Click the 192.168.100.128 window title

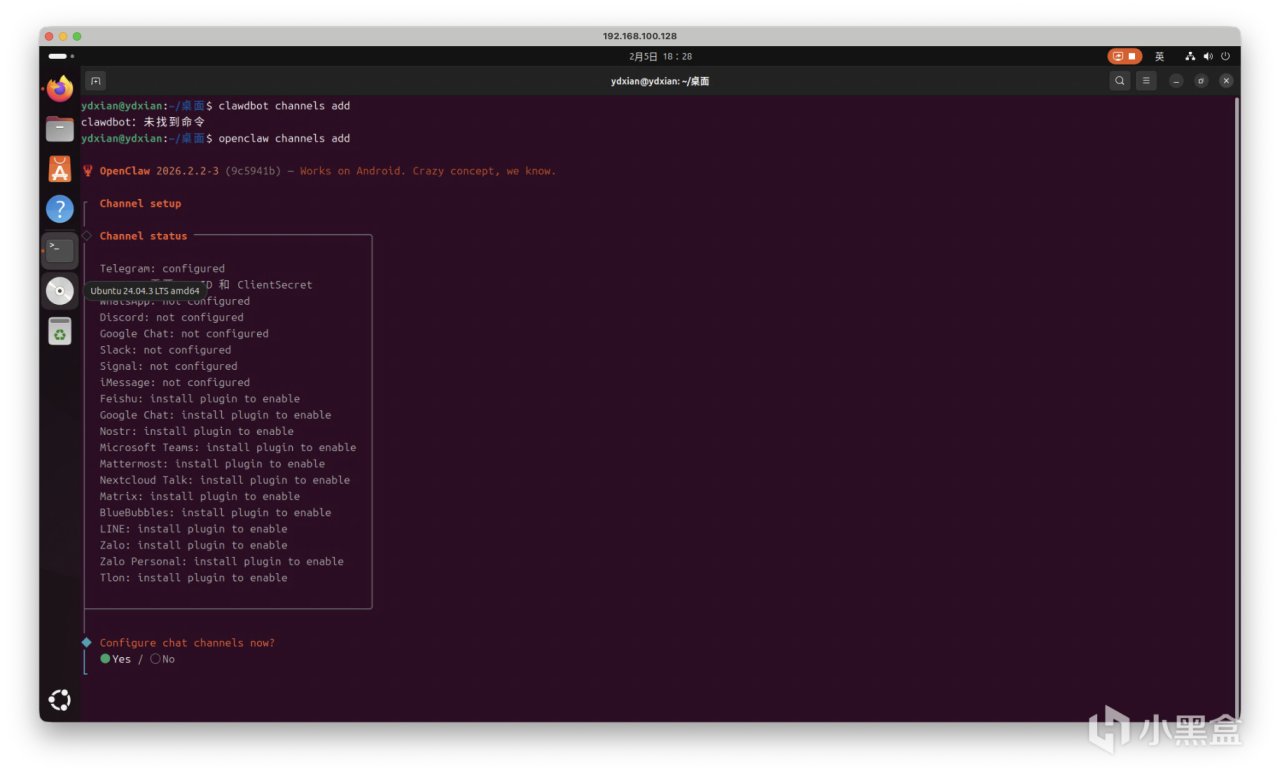640,36
